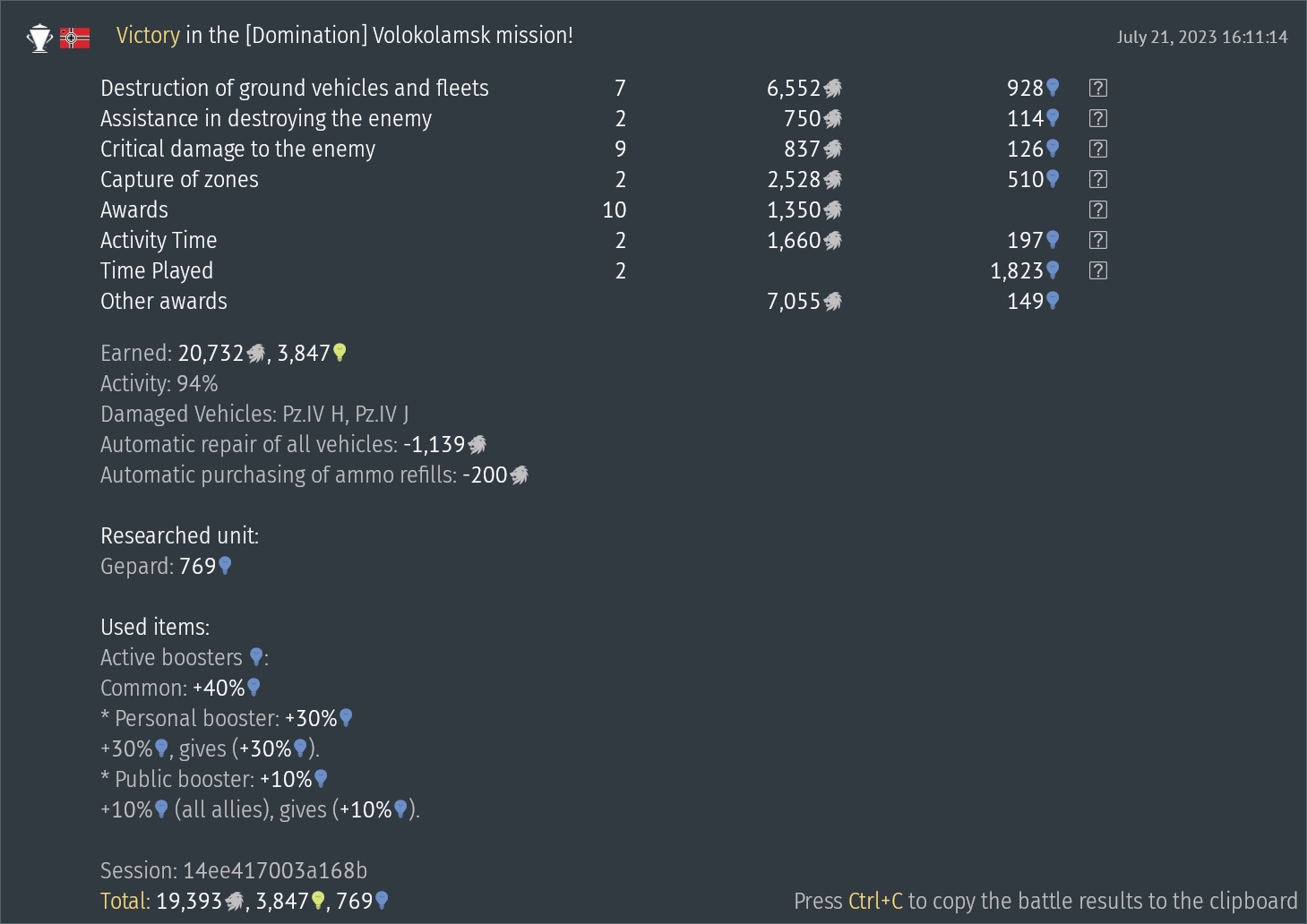Screen dimensions: 1307x924
Task: Select the Public booster +10% entry
Action: [214, 779]
